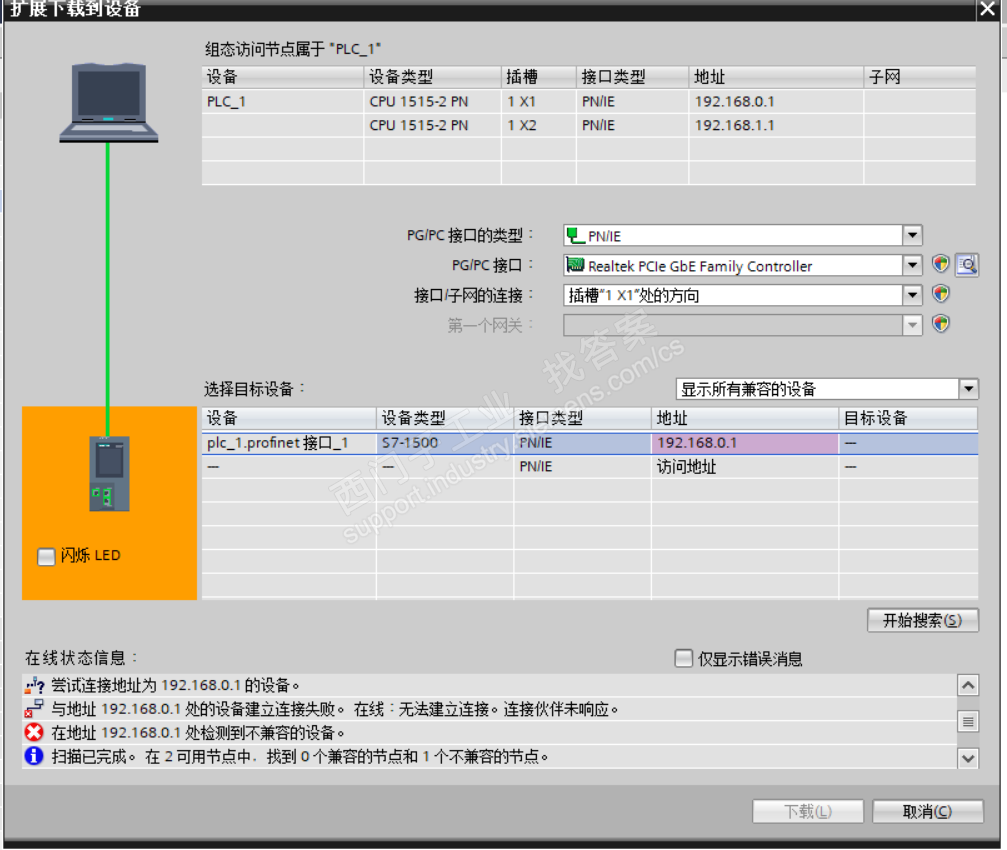Click the laptop PG/PC graphic
1007x850 pixels.
coord(109,103)
